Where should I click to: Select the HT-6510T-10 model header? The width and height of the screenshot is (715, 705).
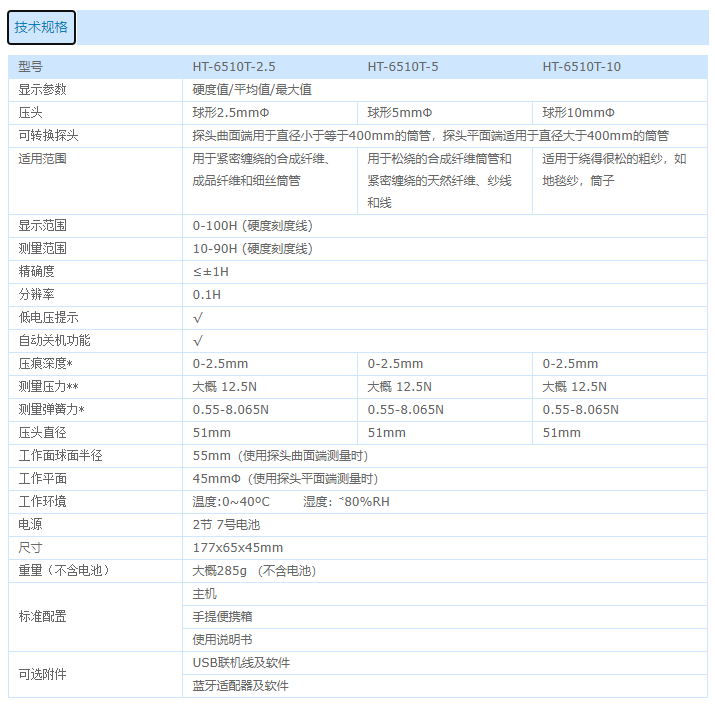(581, 67)
